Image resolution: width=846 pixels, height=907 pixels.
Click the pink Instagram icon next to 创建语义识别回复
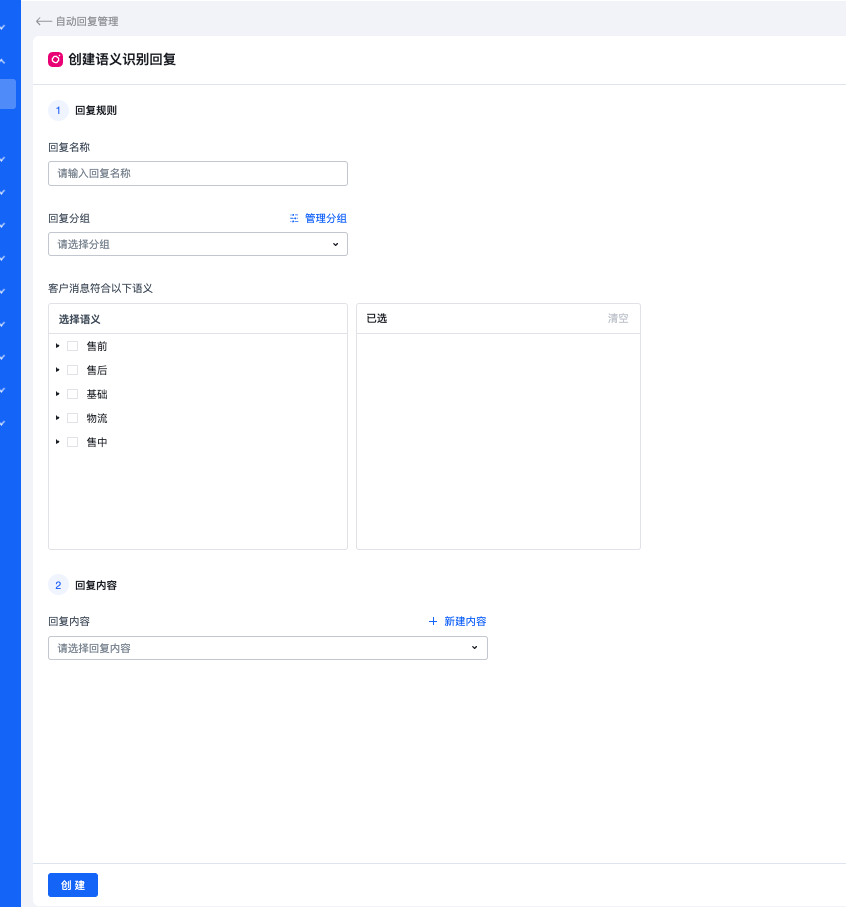[x=56, y=60]
